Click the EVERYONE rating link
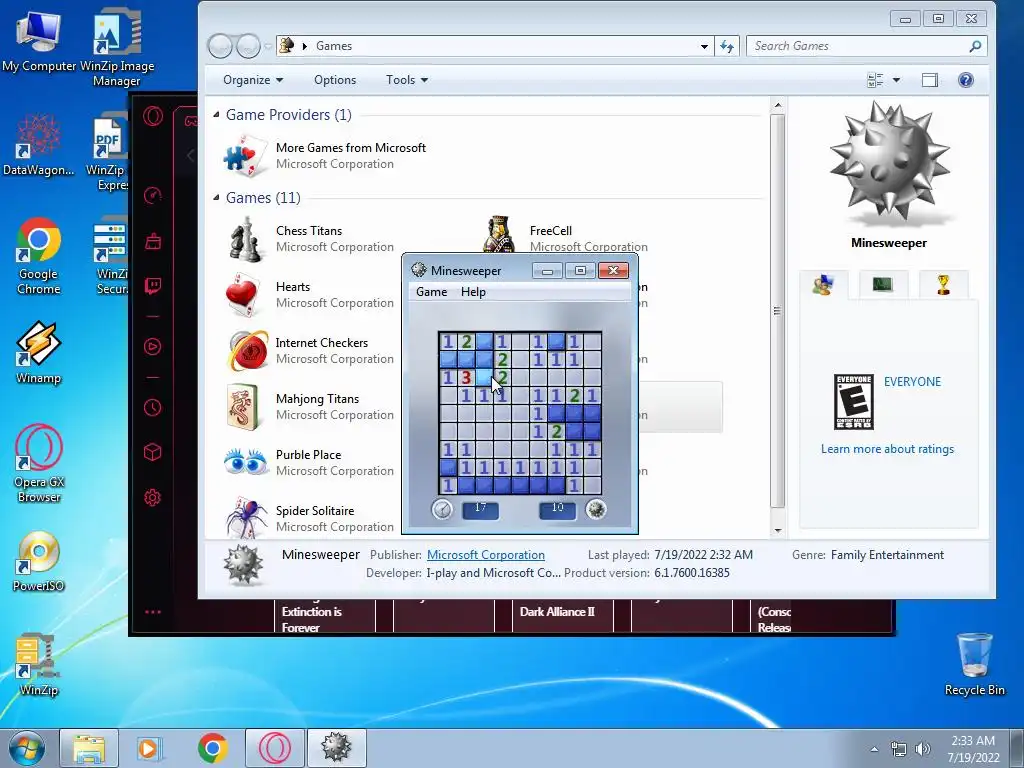The width and height of the screenshot is (1024, 768). coord(912,381)
